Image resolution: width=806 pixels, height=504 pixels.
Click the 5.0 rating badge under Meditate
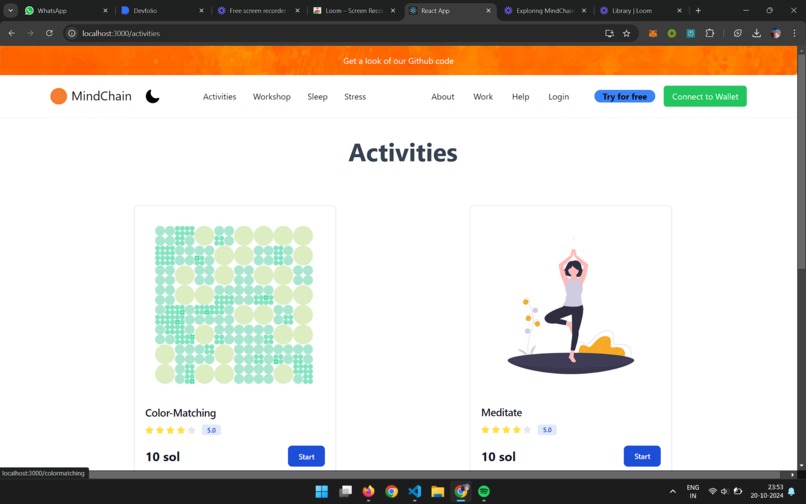pos(547,429)
